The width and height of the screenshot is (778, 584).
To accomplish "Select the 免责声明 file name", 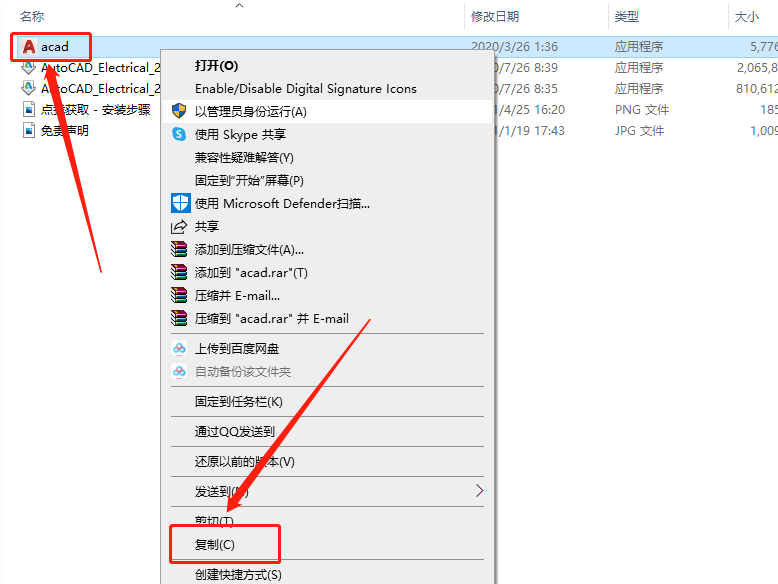I will point(65,130).
